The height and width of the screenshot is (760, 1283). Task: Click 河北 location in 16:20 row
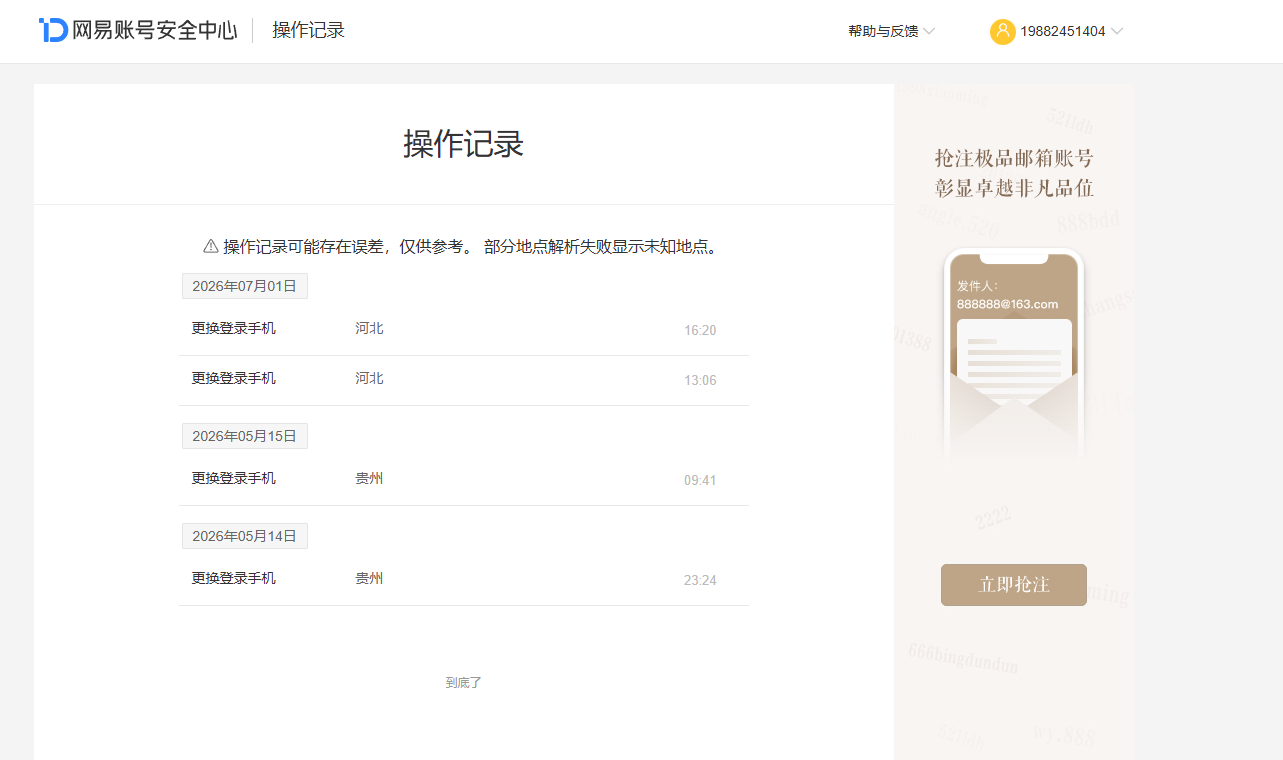(x=369, y=328)
